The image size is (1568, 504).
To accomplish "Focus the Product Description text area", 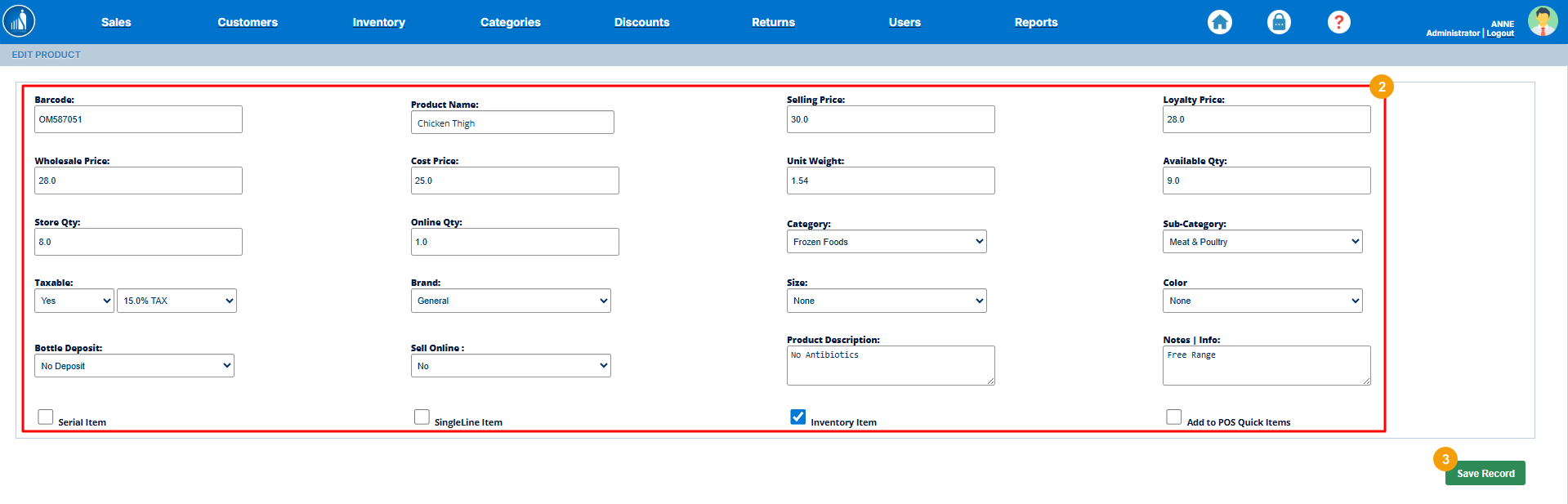I will 890,365.
